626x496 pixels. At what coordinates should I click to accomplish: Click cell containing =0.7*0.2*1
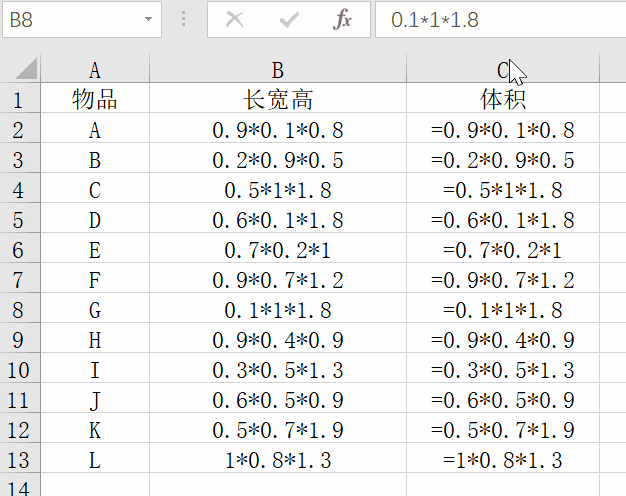click(x=503, y=248)
